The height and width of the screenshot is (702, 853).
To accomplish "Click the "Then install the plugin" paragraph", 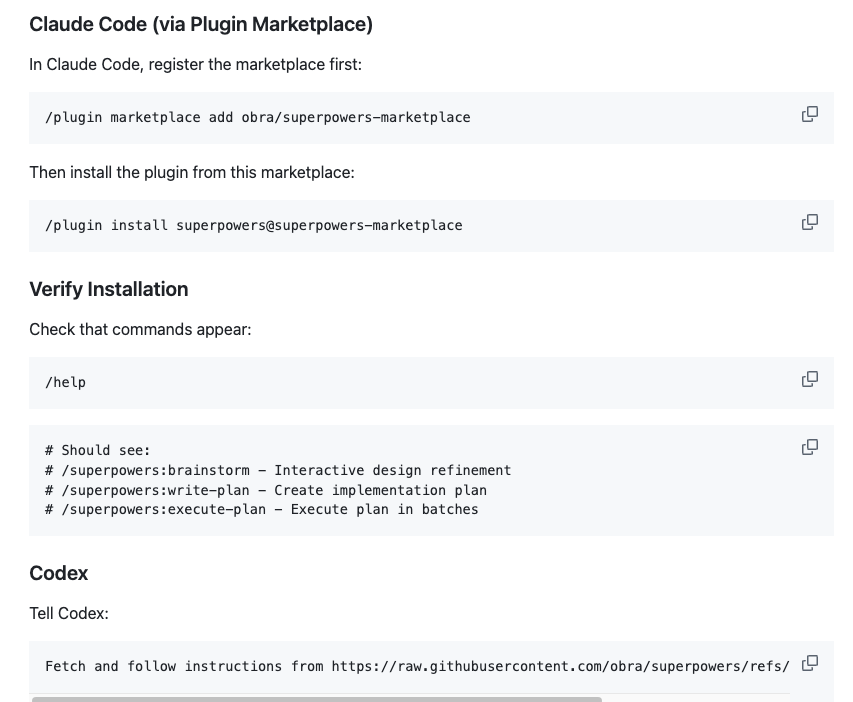I will [x=192, y=172].
